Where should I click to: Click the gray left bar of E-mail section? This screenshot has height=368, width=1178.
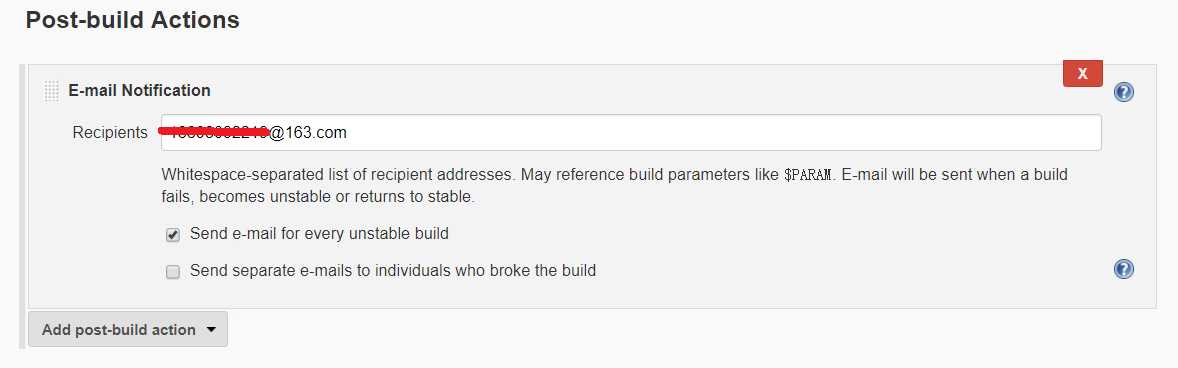(x=23, y=186)
